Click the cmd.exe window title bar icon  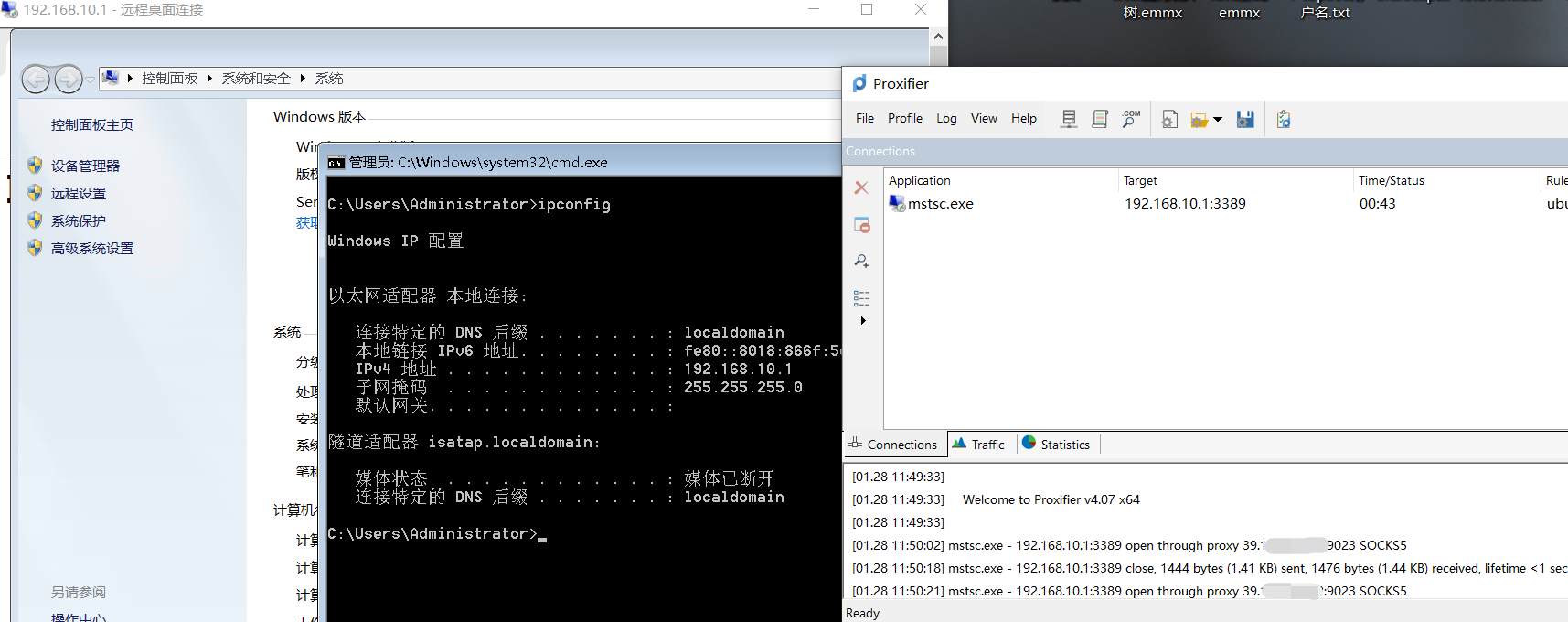(x=336, y=163)
